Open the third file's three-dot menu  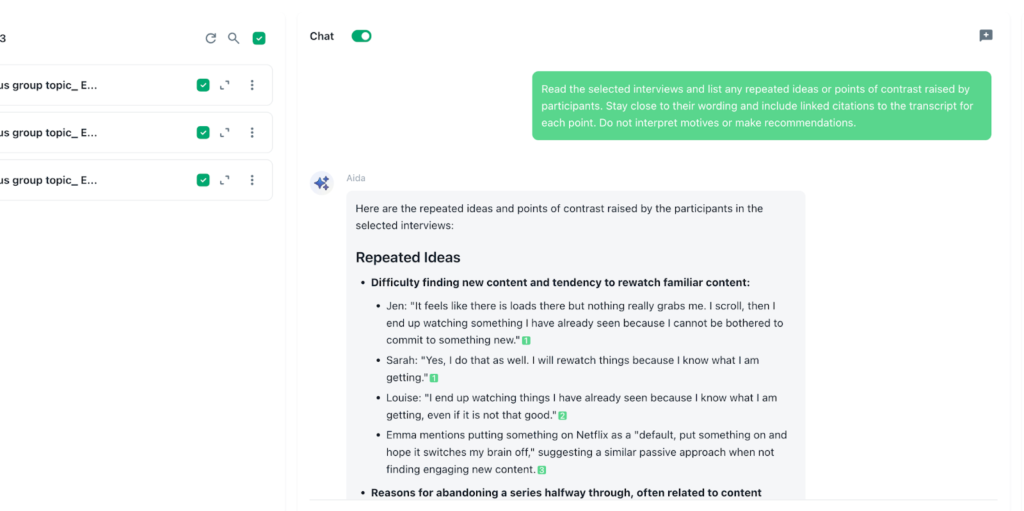coord(252,180)
